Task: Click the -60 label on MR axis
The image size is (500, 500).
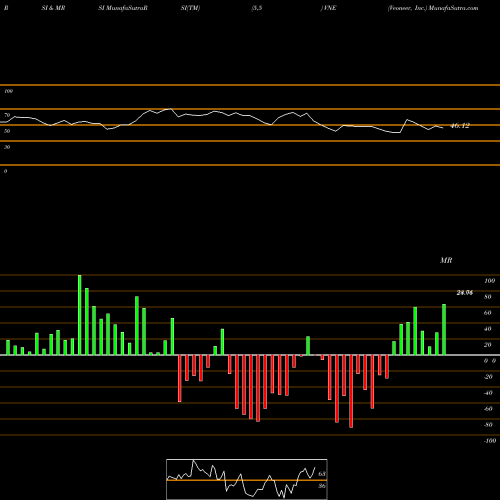Action: pyautogui.click(x=488, y=409)
